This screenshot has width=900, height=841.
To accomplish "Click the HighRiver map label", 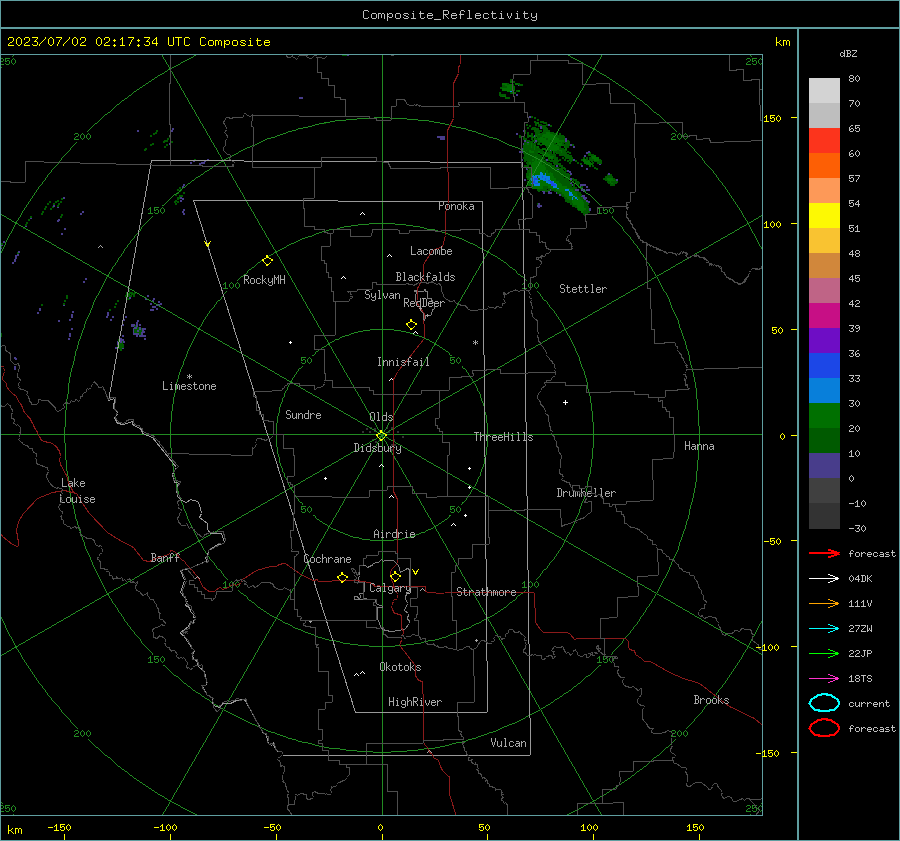I will click(x=415, y=702).
